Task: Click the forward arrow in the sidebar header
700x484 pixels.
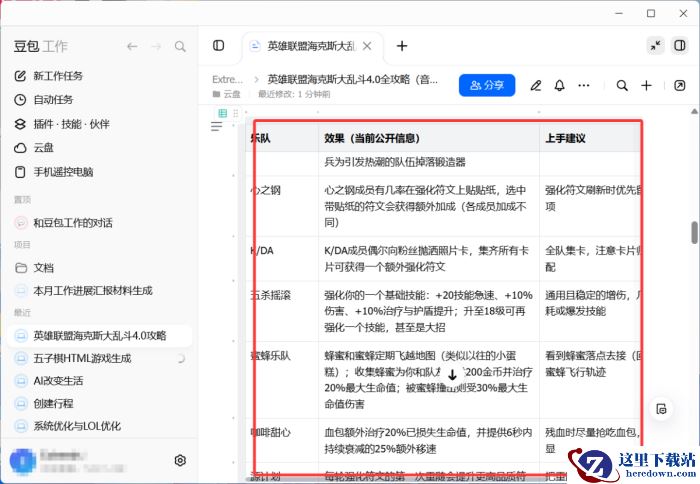Action: point(156,46)
